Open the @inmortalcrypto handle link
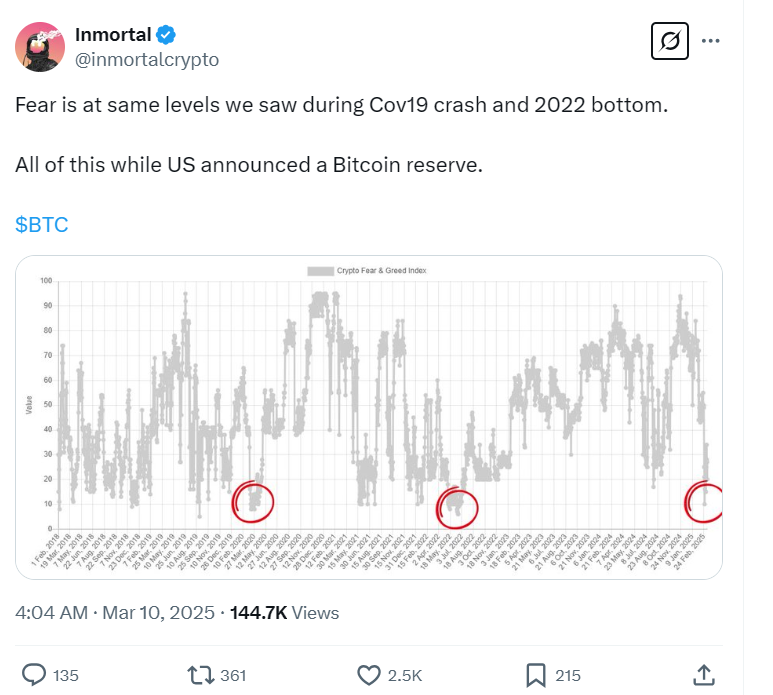Screen dimensions: 773x695 pyautogui.click(x=147, y=59)
